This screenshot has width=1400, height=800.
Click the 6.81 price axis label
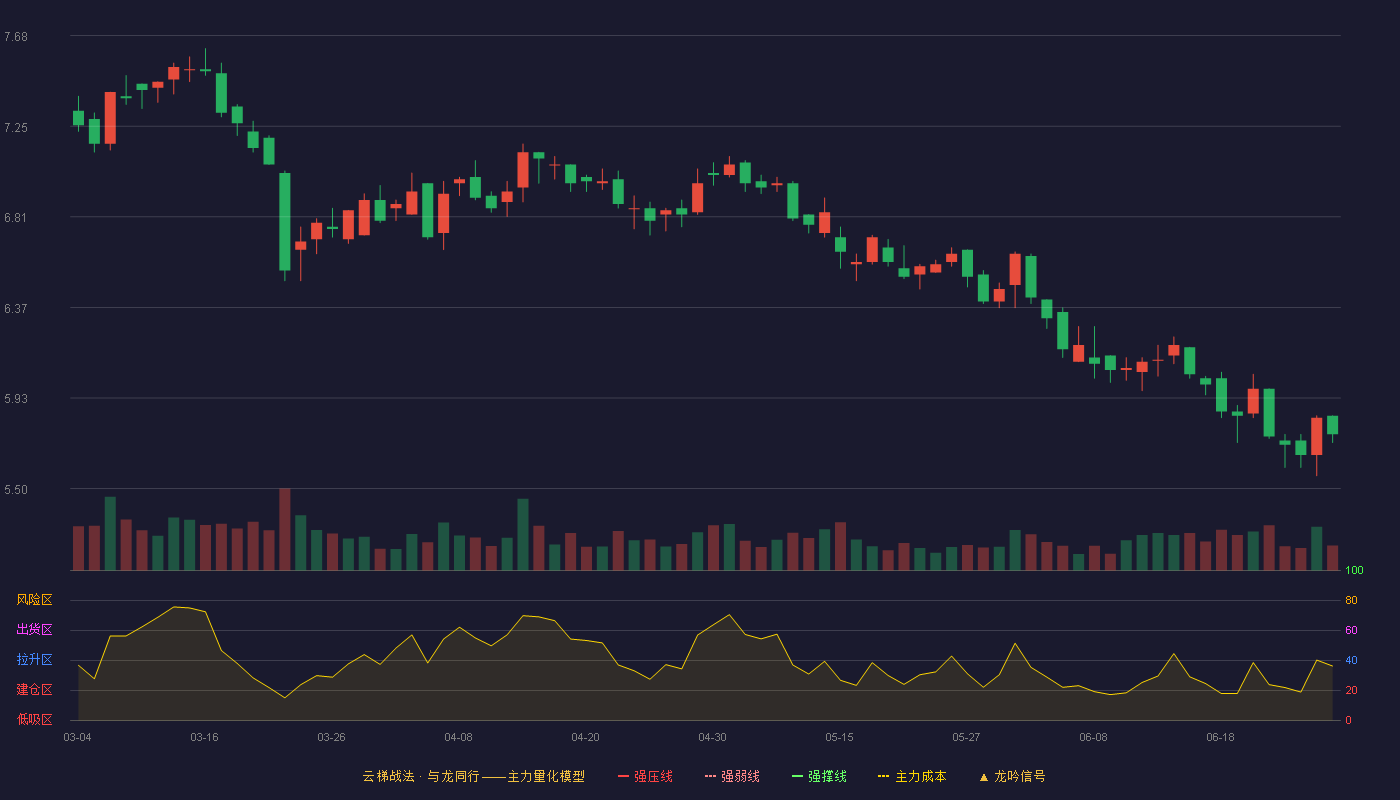click(16, 218)
